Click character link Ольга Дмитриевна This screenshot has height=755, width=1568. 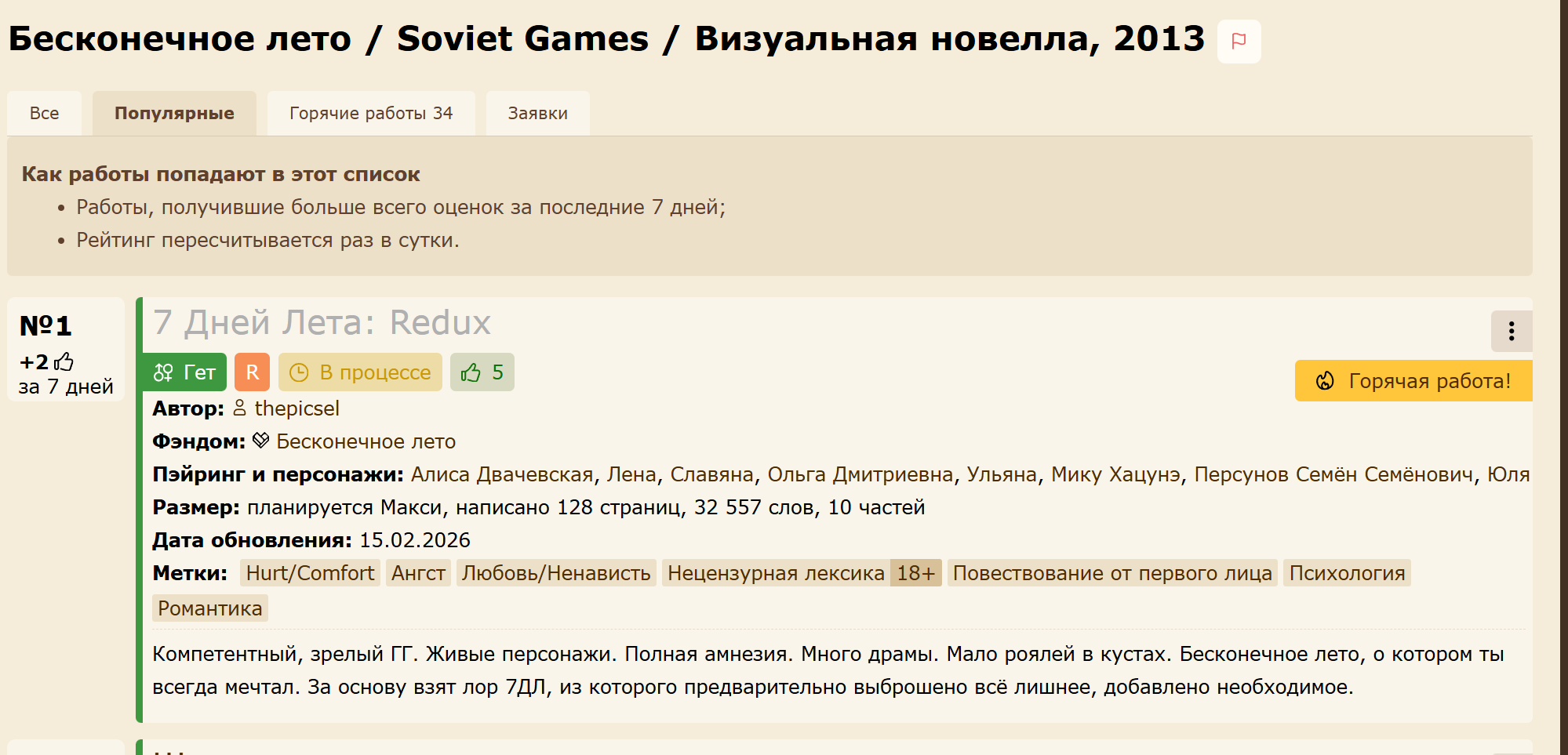click(860, 474)
